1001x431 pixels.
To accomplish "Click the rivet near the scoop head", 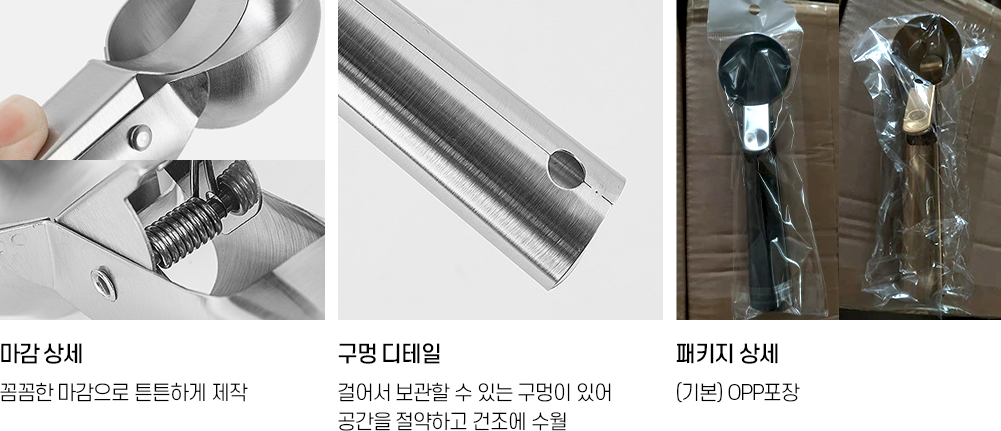I will (140, 136).
